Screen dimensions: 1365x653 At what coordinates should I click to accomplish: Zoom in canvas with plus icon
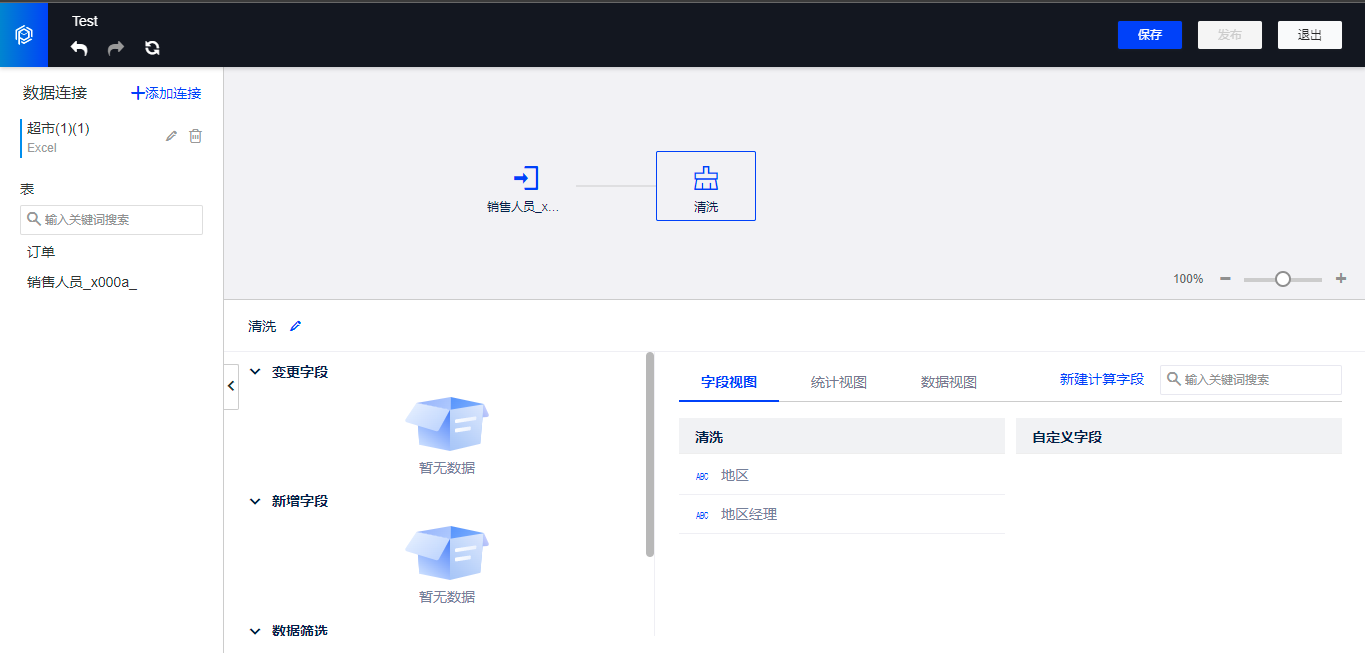1341,279
